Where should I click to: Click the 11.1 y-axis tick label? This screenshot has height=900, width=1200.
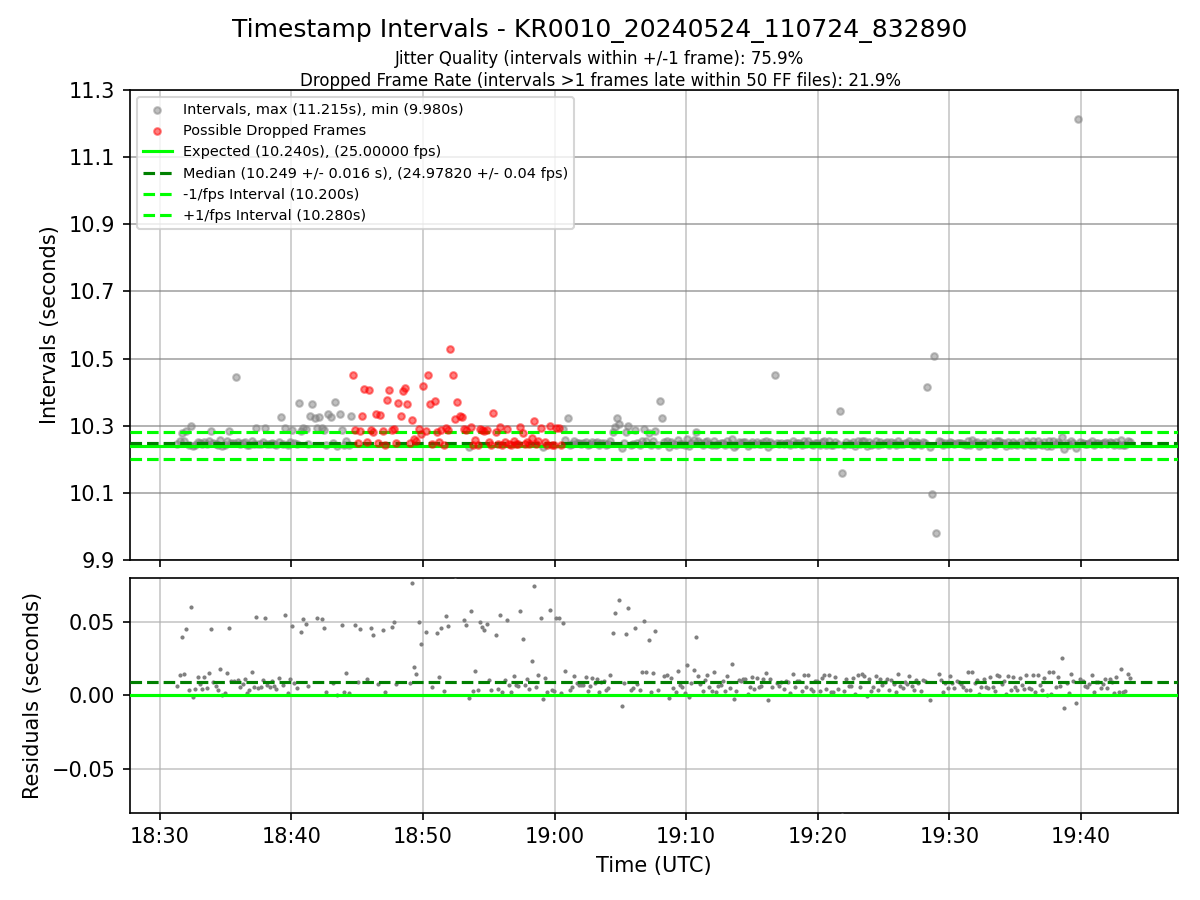(93, 158)
